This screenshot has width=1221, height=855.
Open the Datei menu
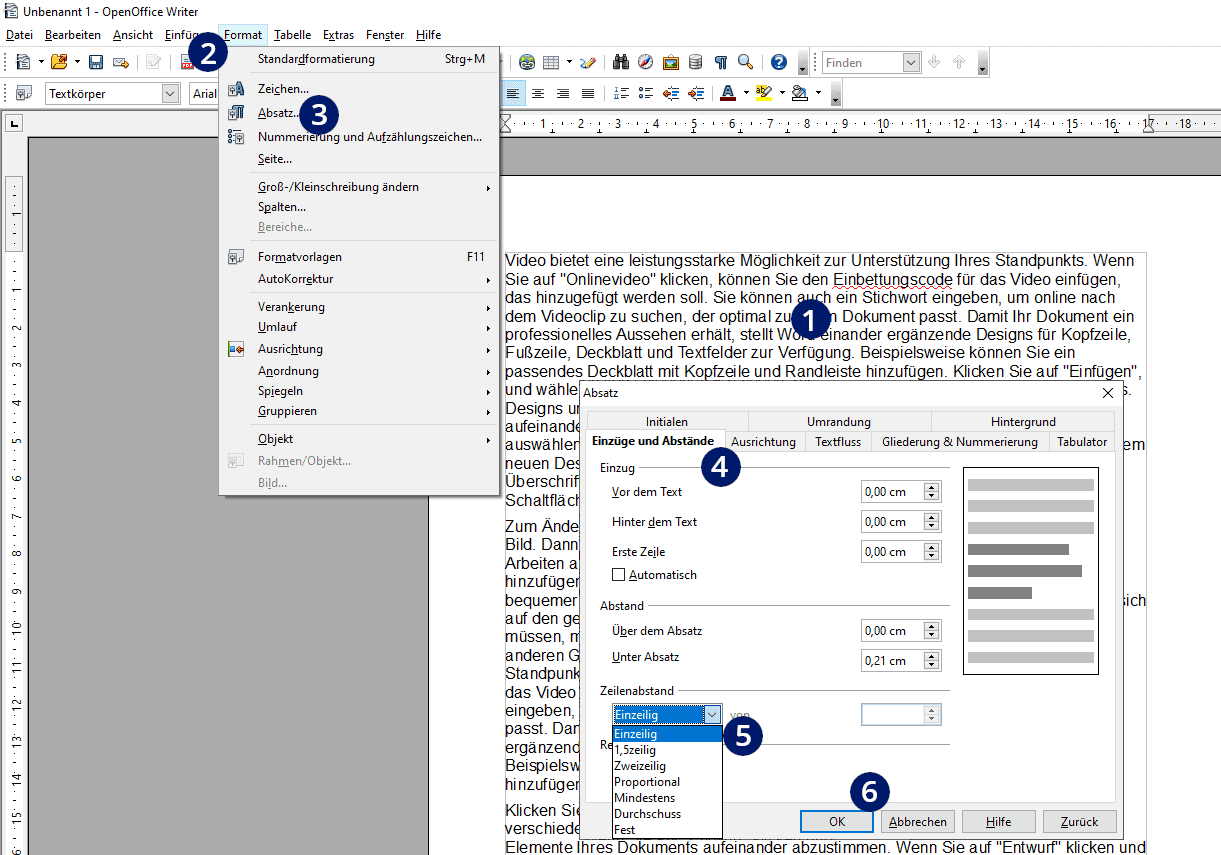tap(19, 35)
